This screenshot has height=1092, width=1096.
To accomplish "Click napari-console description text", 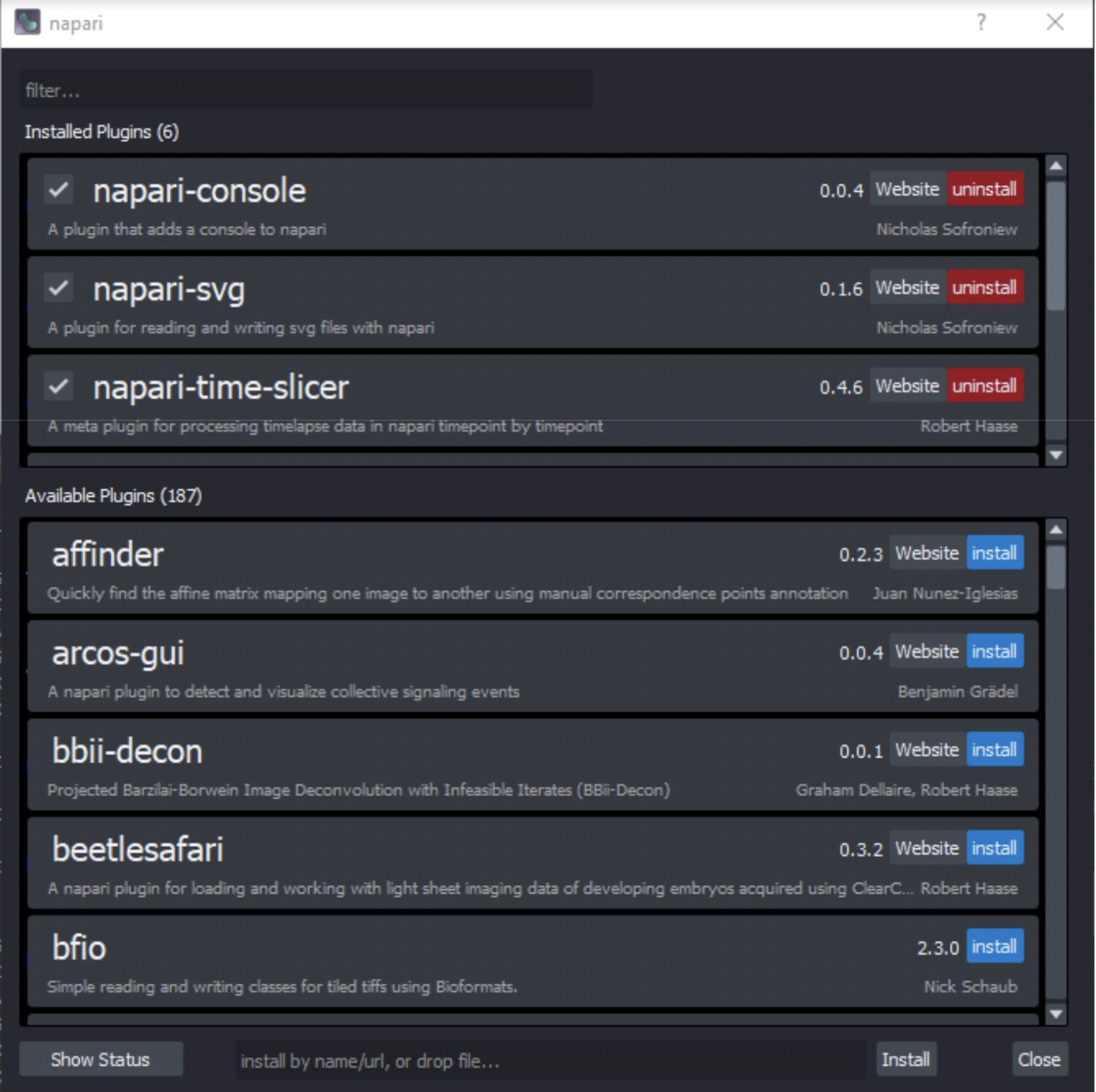I will 187,229.
